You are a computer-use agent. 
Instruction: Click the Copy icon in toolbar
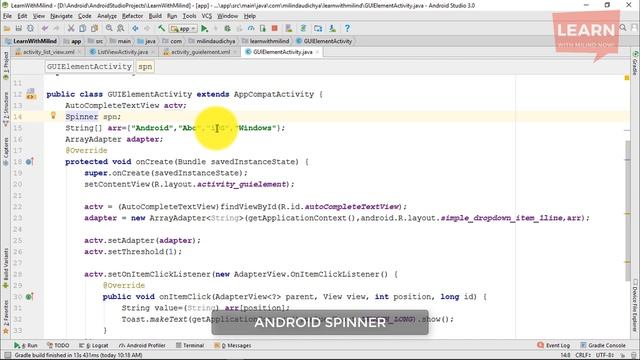[83, 29]
